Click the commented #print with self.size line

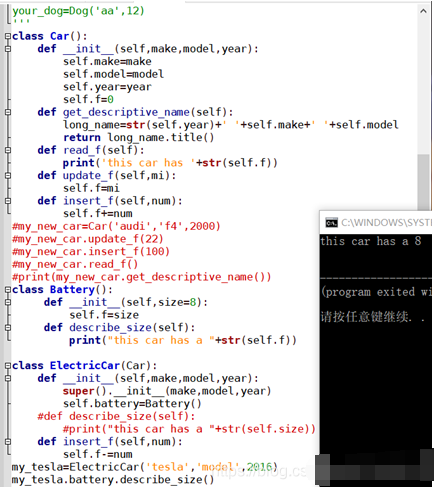(189, 429)
